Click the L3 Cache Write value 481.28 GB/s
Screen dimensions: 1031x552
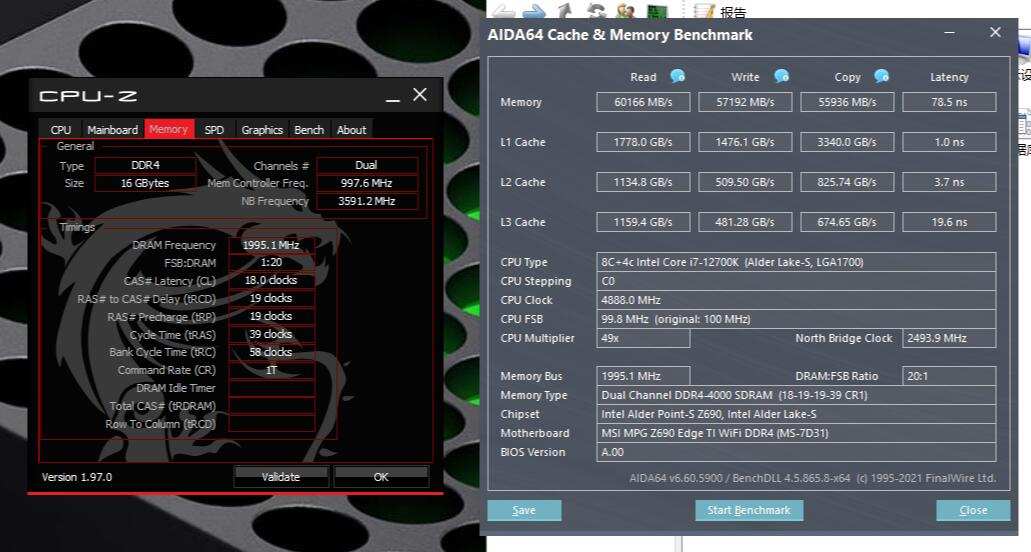click(745, 222)
